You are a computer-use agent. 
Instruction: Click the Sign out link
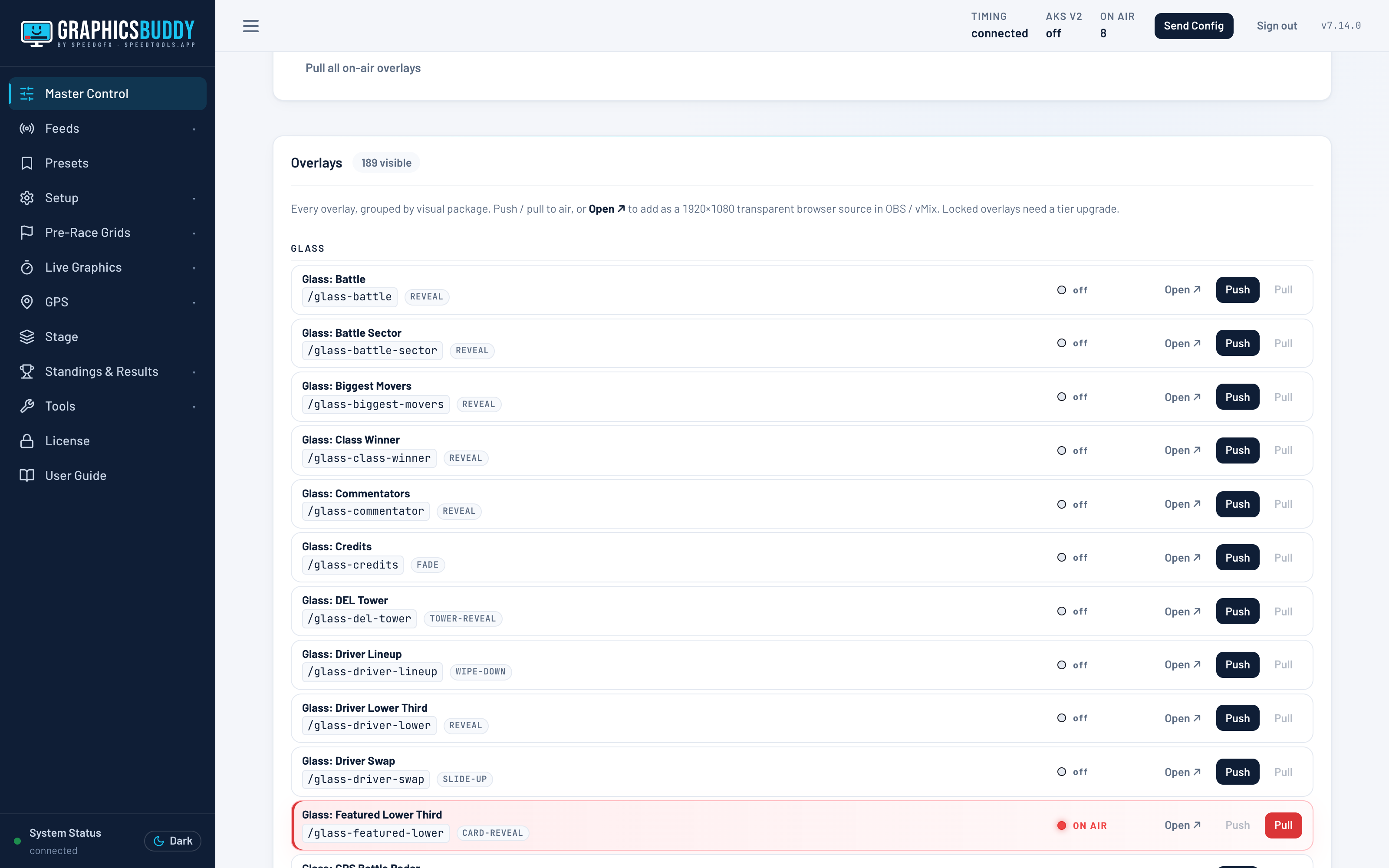1277,26
